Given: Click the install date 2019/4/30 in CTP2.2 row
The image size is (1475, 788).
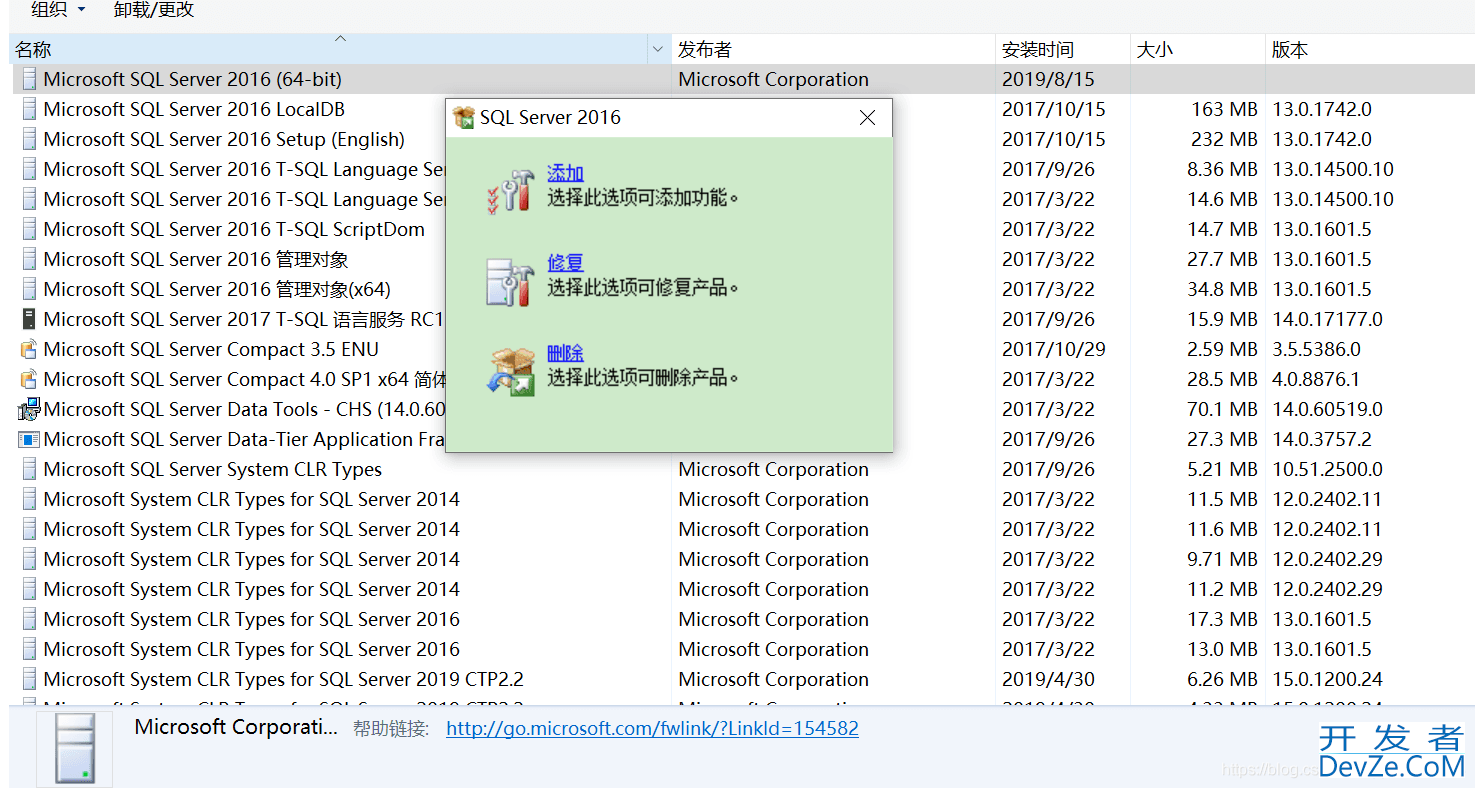Looking at the screenshot, I should click(x=1048, y=680).
